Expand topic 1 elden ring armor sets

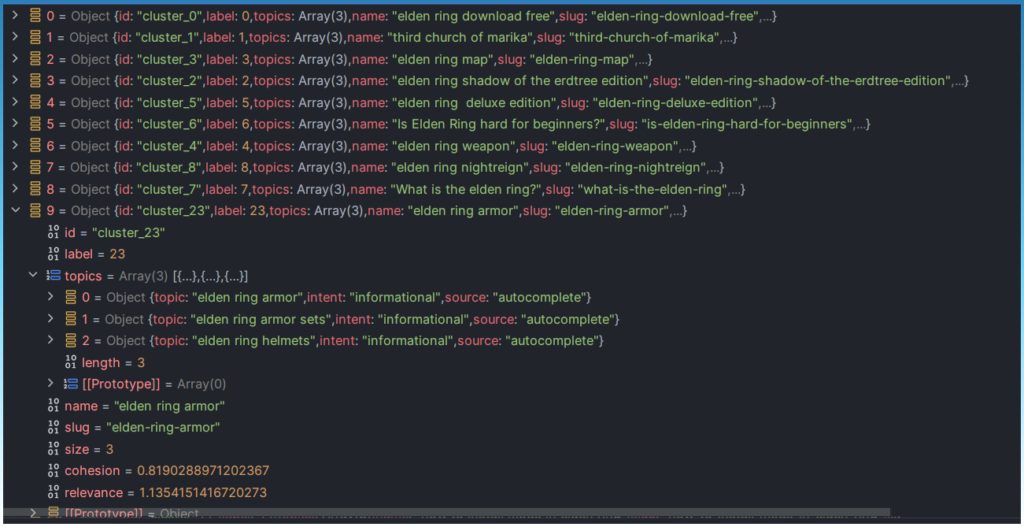(x=52, y=319)
